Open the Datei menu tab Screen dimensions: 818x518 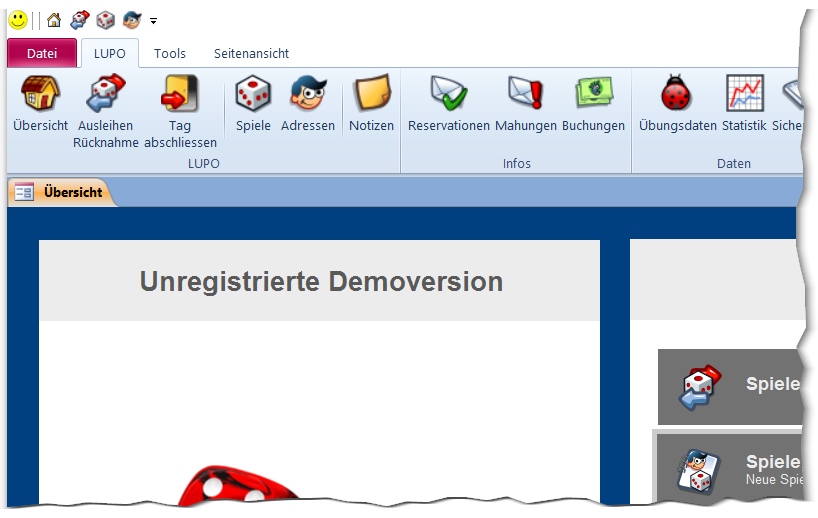[x=42, y=53]
